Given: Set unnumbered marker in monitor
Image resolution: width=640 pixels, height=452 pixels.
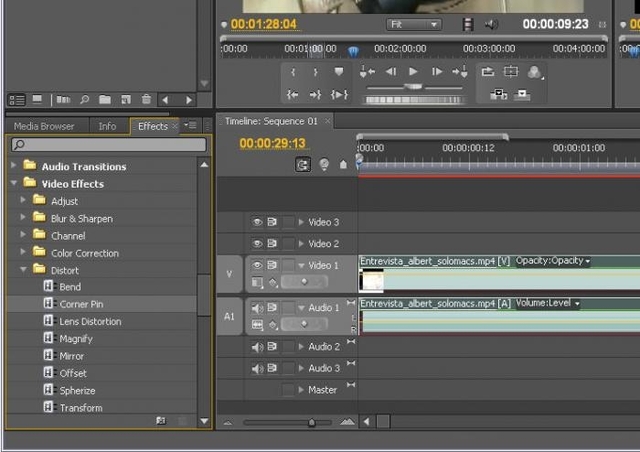Looking at the screenshot, I should 339,72.
